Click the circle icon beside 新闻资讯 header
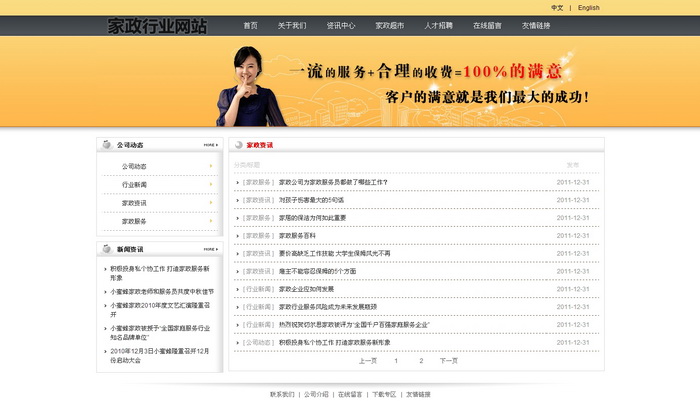The height and width of the screenshot is (406, 700). coord(108,249)
